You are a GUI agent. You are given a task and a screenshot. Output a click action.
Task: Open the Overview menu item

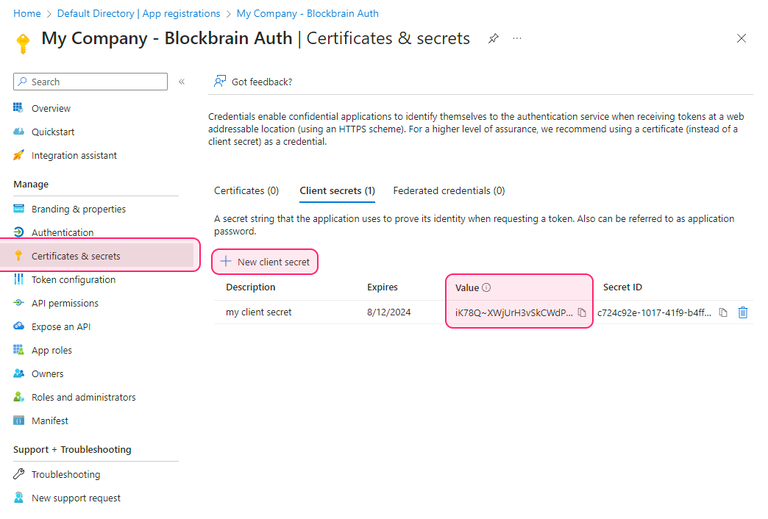coord(51,108)
